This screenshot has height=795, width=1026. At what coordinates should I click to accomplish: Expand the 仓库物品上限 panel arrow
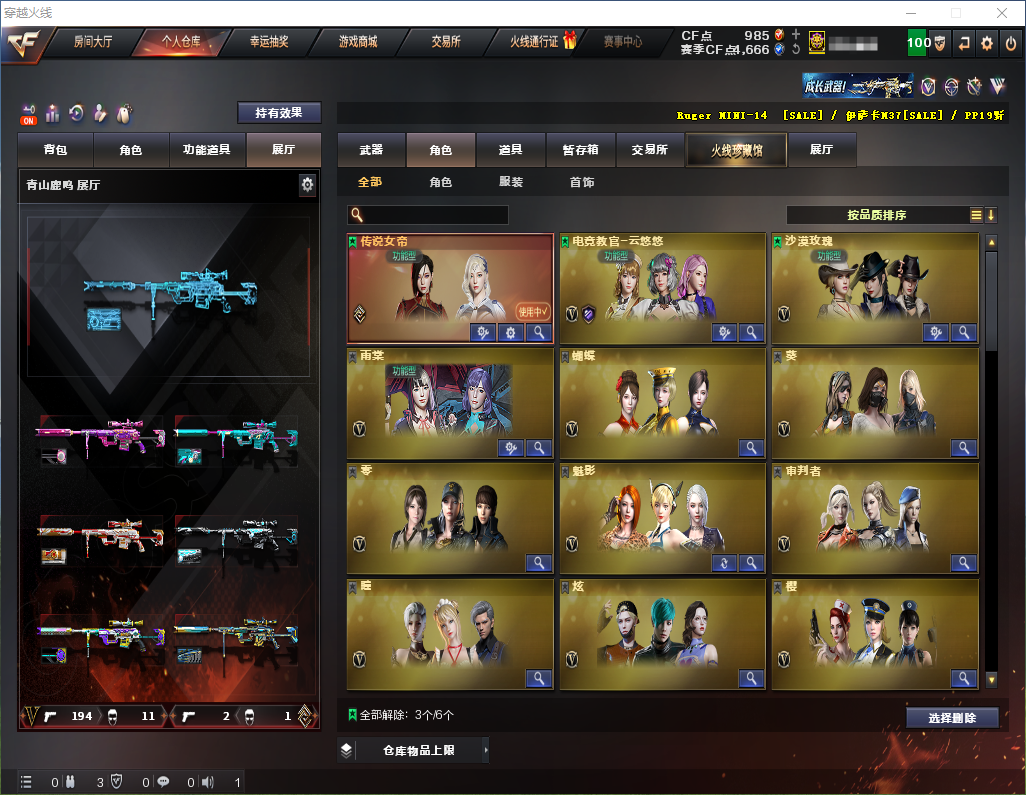tap(486, 751)
